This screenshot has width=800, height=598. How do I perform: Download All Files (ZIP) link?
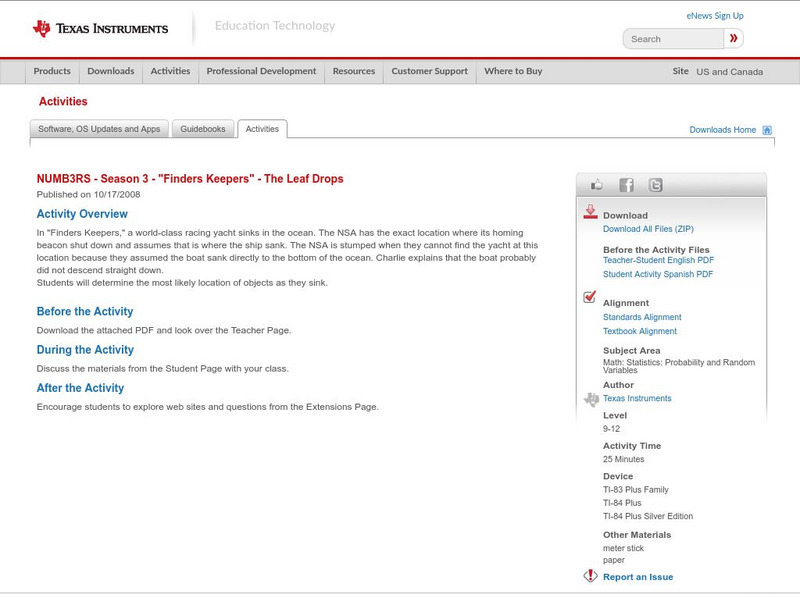coord(649,229)
